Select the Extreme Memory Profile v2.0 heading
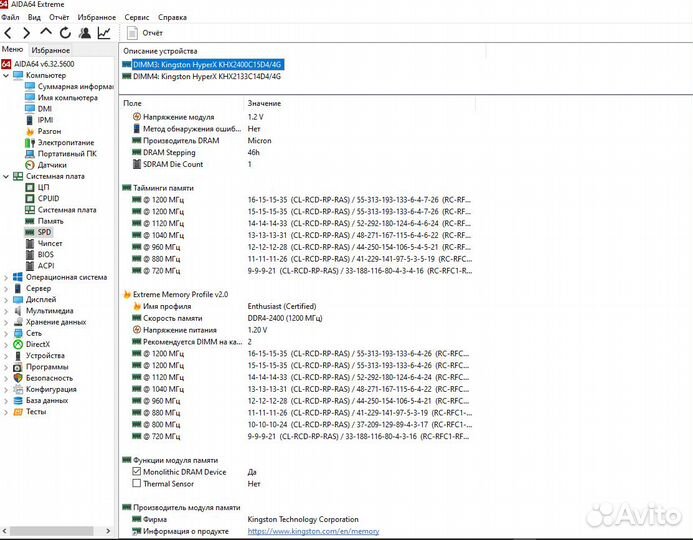Image resolution: width=693 pixels, height=540 pixels. tap(180, 294)
